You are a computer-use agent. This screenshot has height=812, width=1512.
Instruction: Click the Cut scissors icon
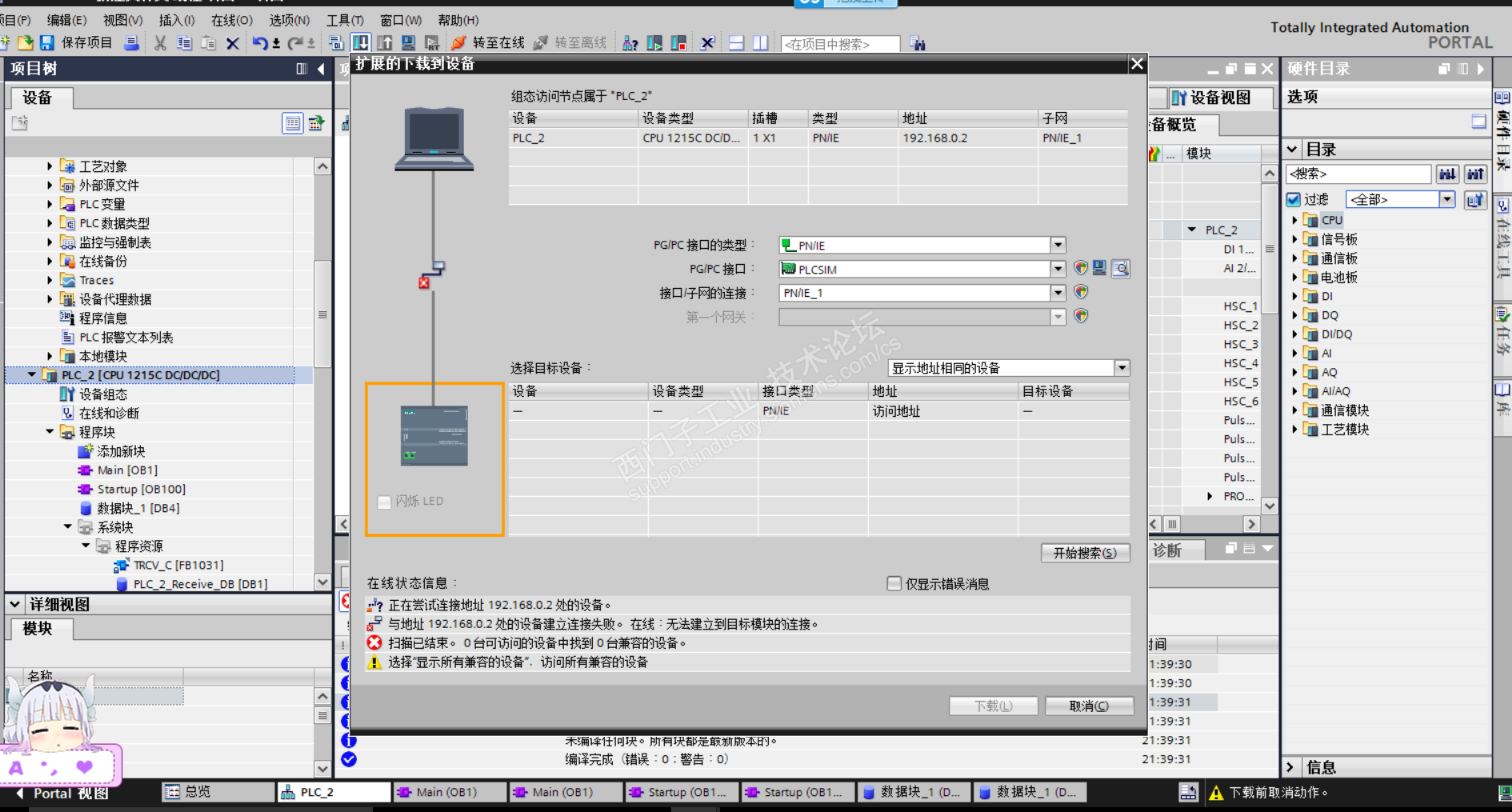pos(160,42)
